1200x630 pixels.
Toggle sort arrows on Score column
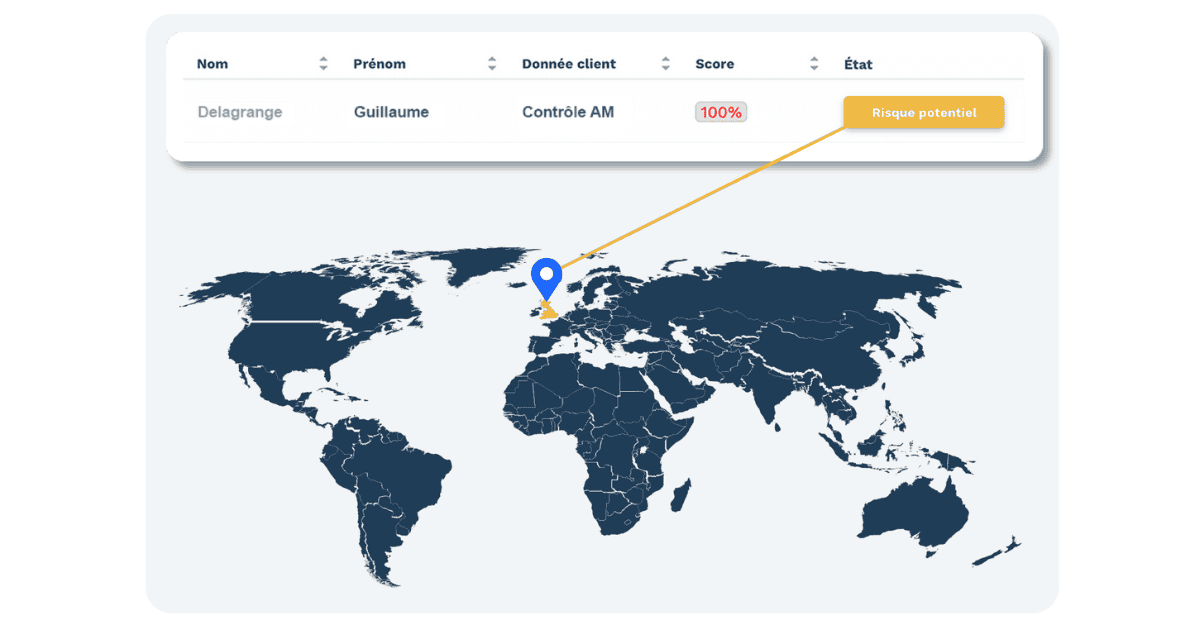[814, 64]
